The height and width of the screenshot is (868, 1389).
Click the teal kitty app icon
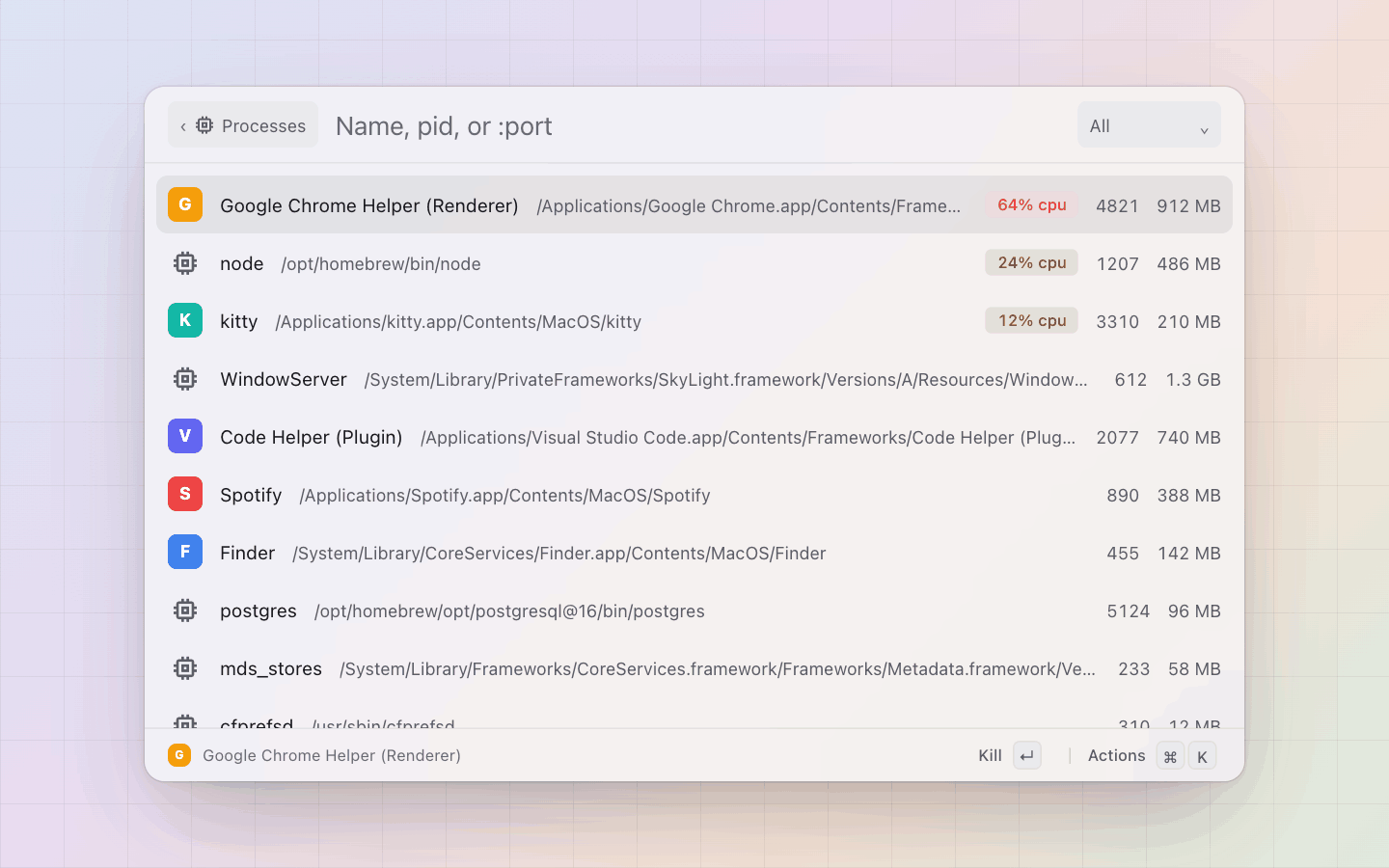click(185, 320)
